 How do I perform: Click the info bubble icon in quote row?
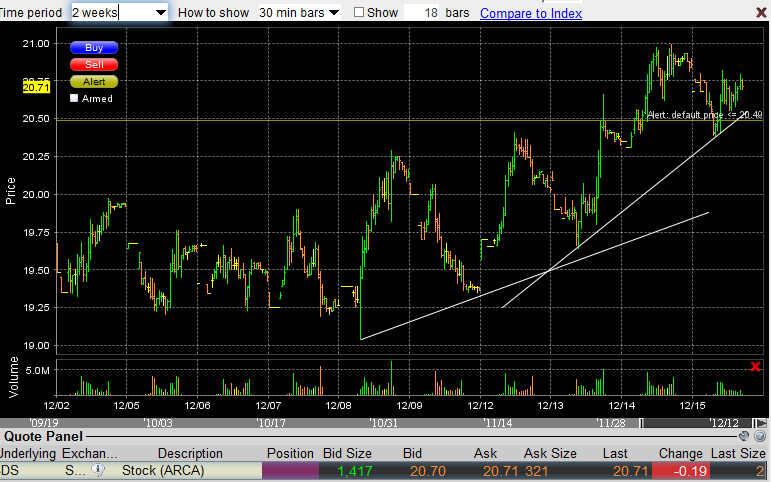[98, 470]
